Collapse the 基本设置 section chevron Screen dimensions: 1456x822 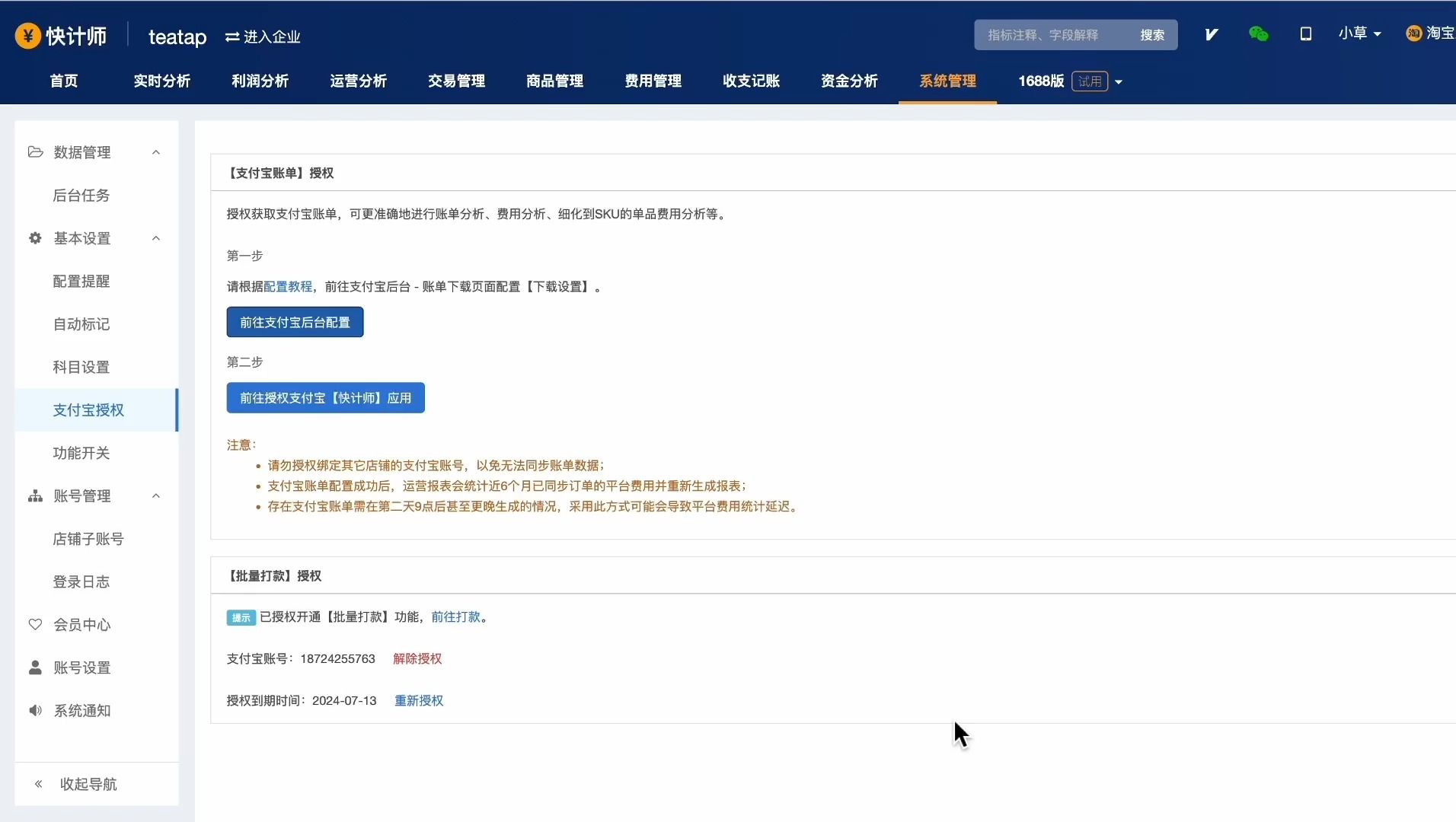pos(156,238)
